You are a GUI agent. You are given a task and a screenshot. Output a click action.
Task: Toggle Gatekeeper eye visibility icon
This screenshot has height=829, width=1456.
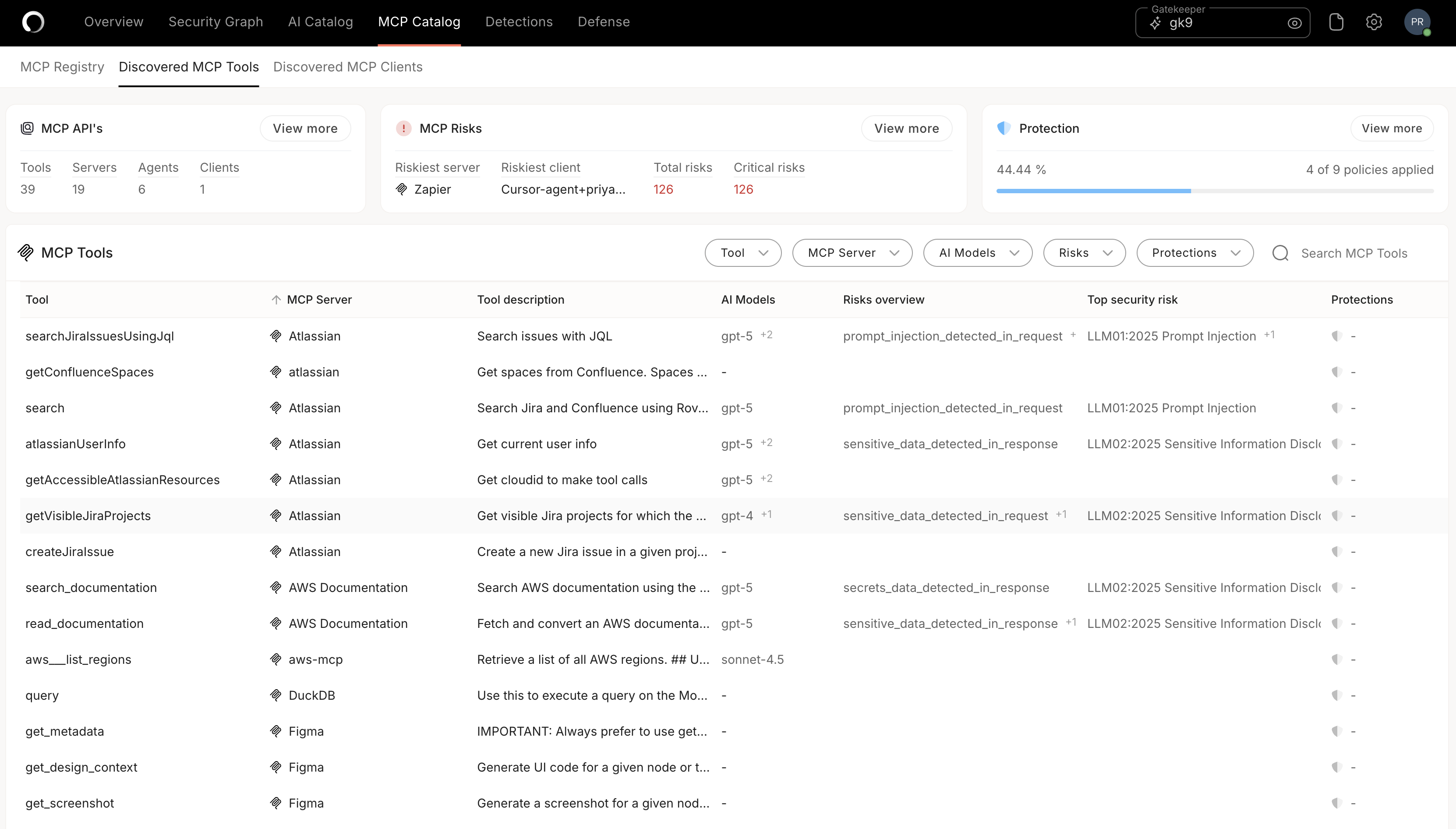(x=1294, y=23)
